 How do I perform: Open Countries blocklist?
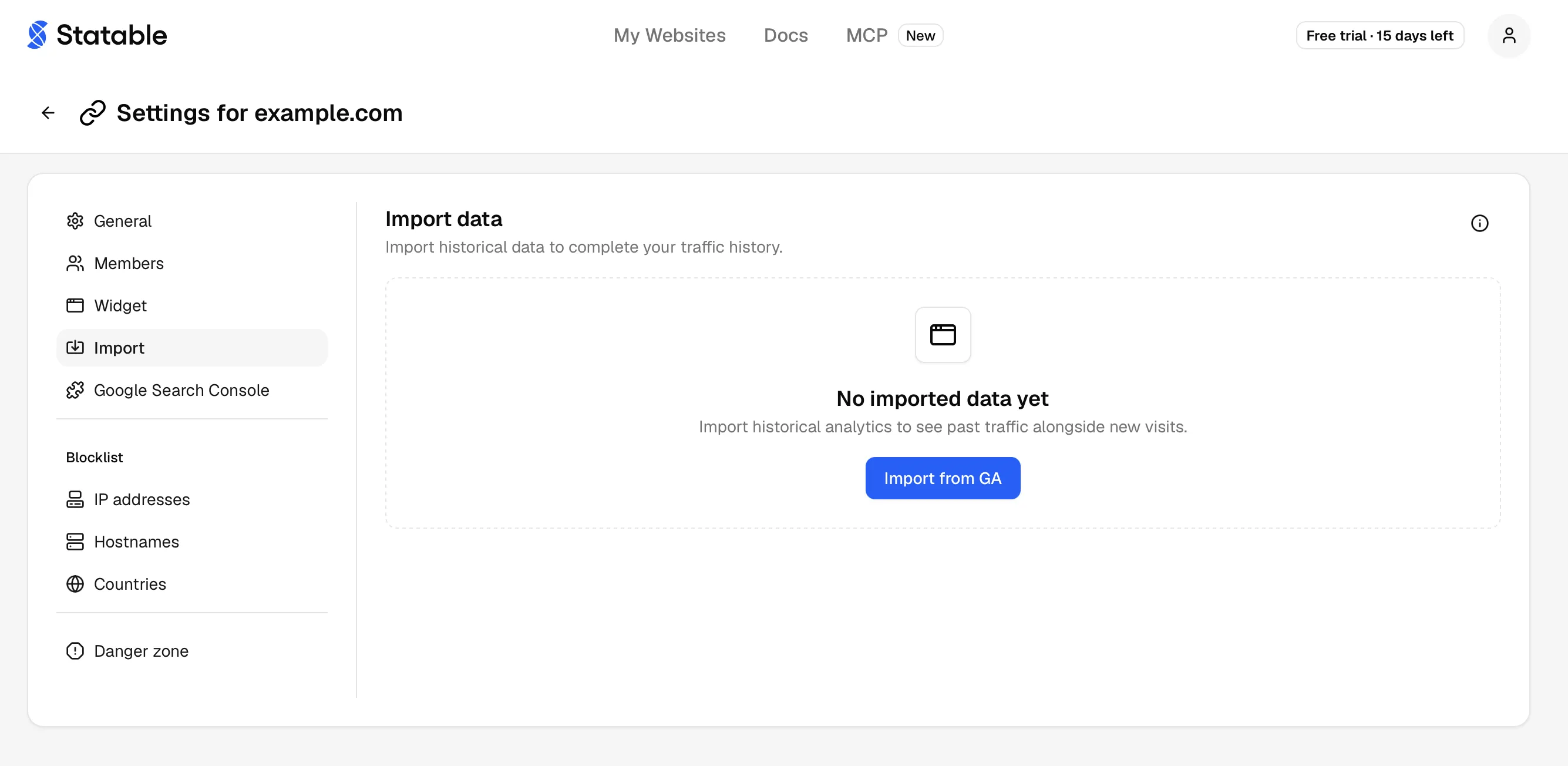coord(191,584)
